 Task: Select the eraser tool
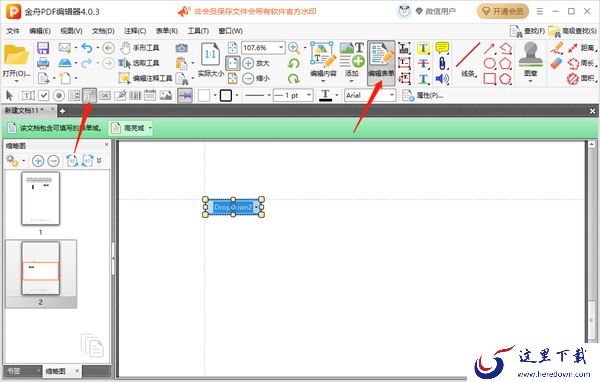pyautogui.click(x=556, y=64)
